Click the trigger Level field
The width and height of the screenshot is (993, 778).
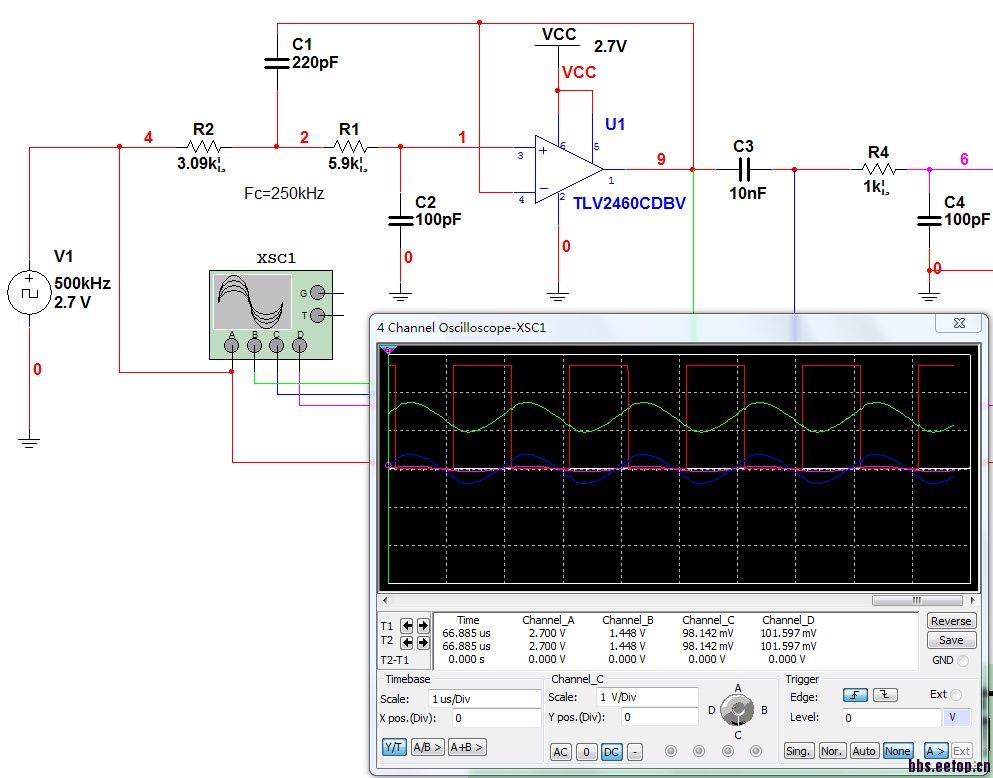point(891,717)
